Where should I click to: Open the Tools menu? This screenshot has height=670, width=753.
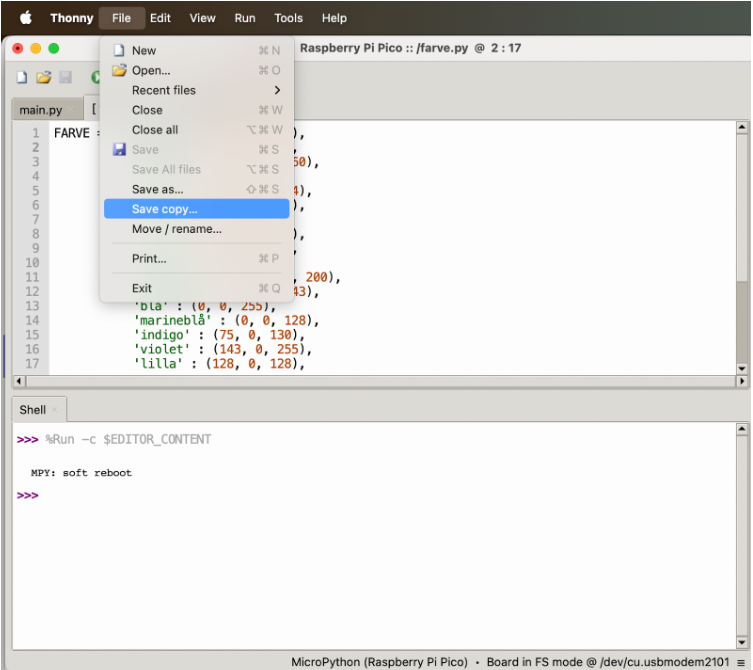[288, 18]
